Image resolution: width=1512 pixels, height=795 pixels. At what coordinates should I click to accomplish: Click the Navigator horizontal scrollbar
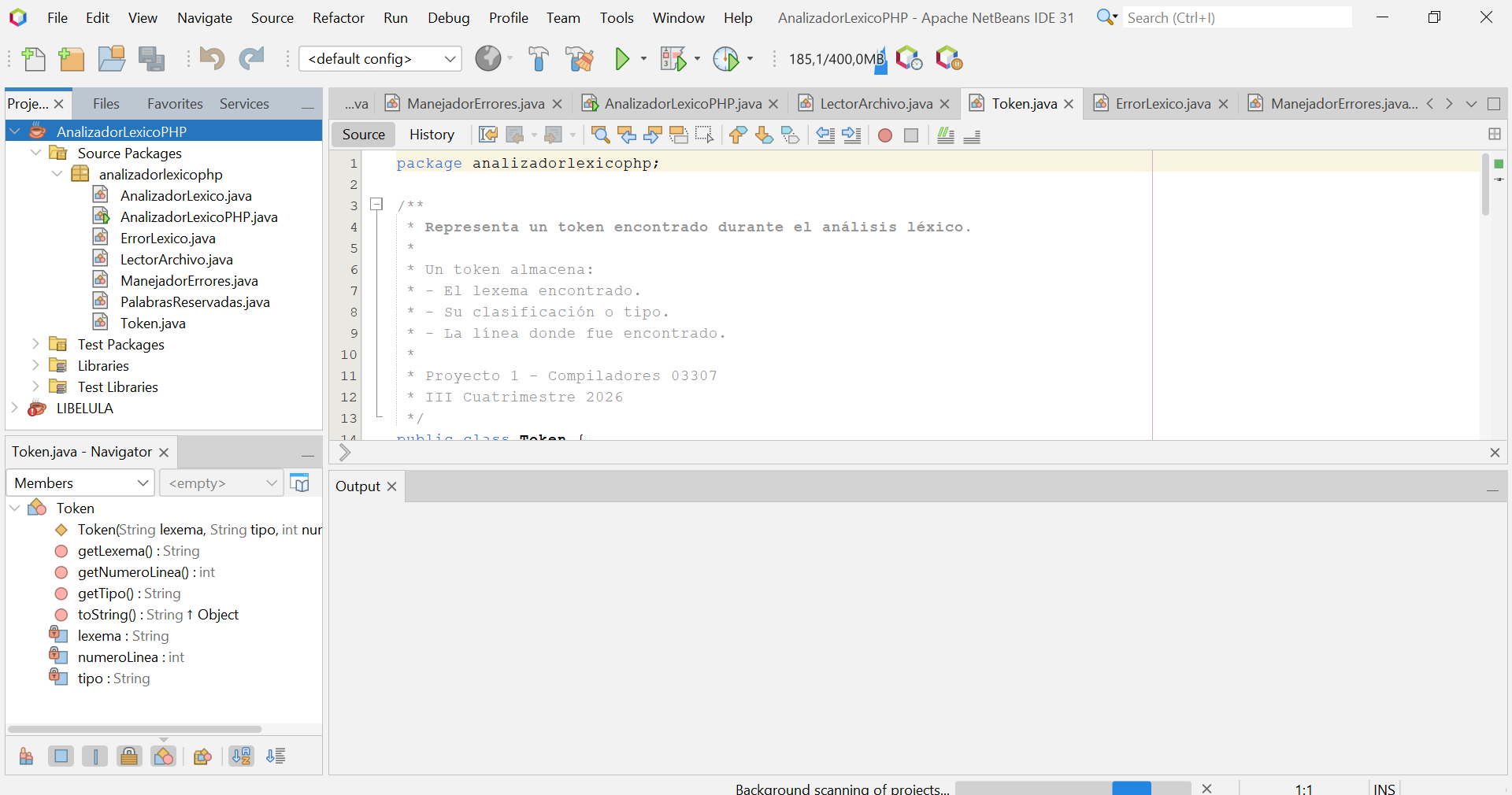point(135,729)
